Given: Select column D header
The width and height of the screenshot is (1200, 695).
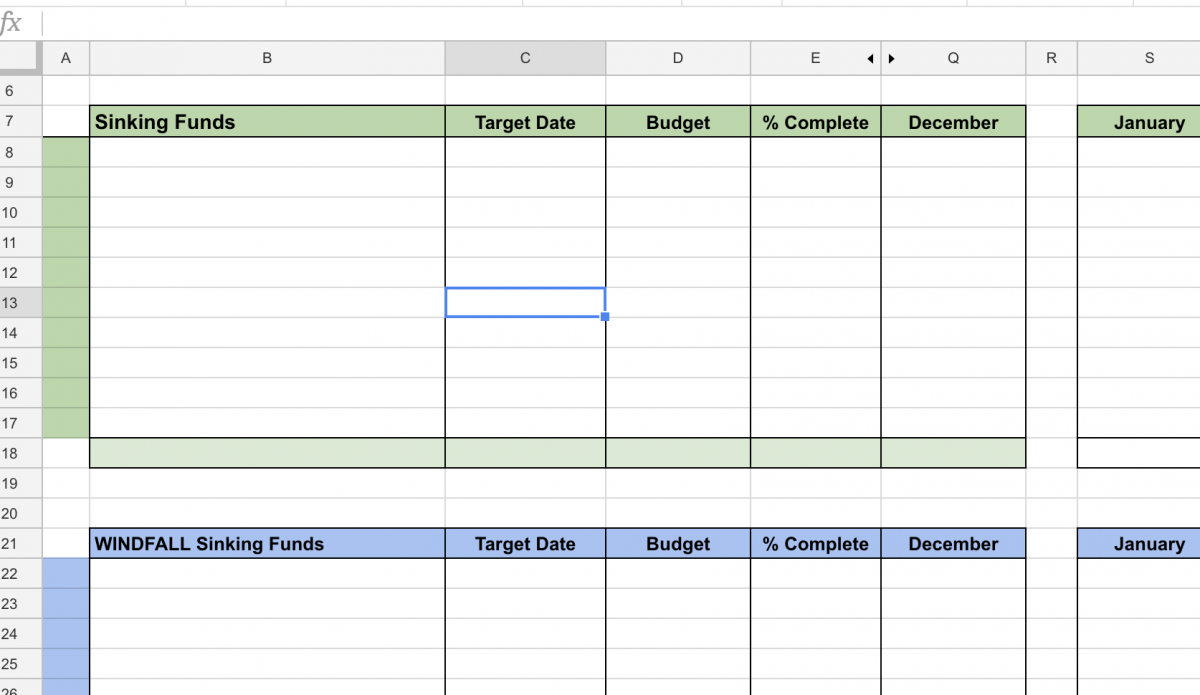Looking at the screenshot, I should coord(678,59).
